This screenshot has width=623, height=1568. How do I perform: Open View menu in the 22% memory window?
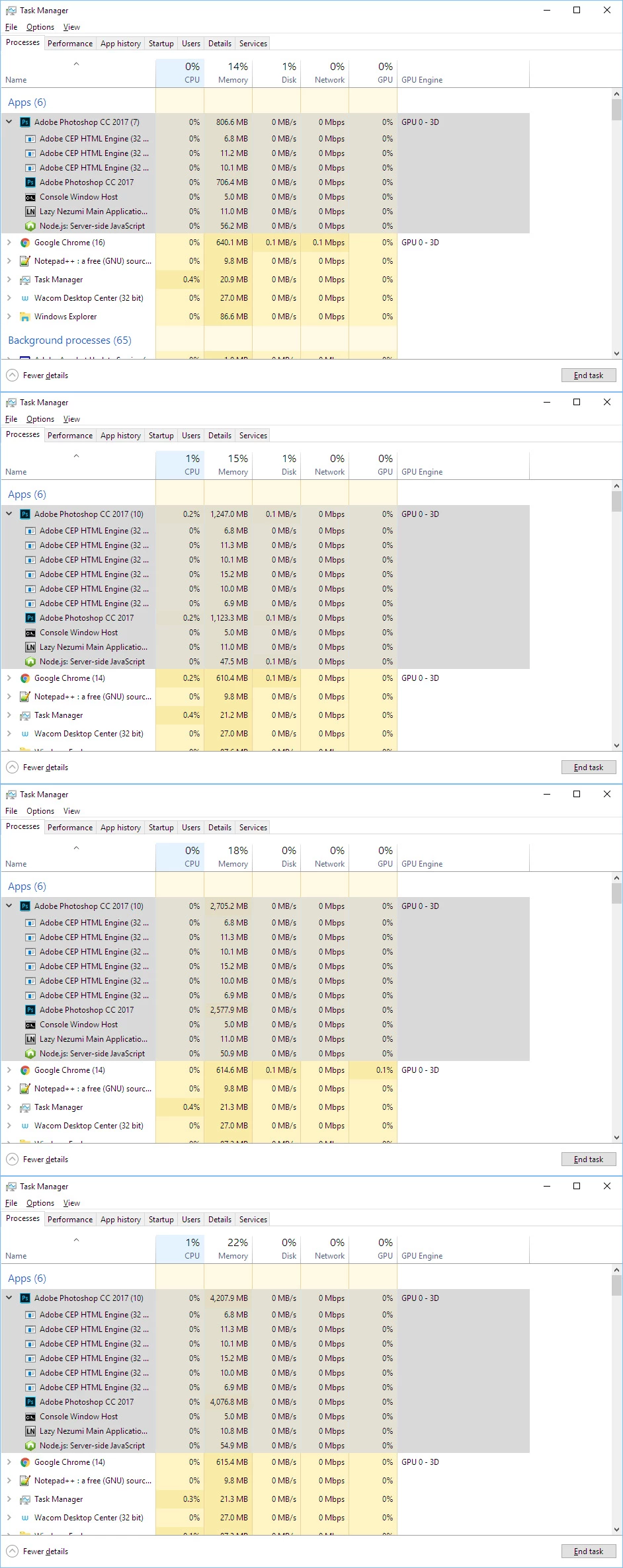click(x=71, y=1203)
